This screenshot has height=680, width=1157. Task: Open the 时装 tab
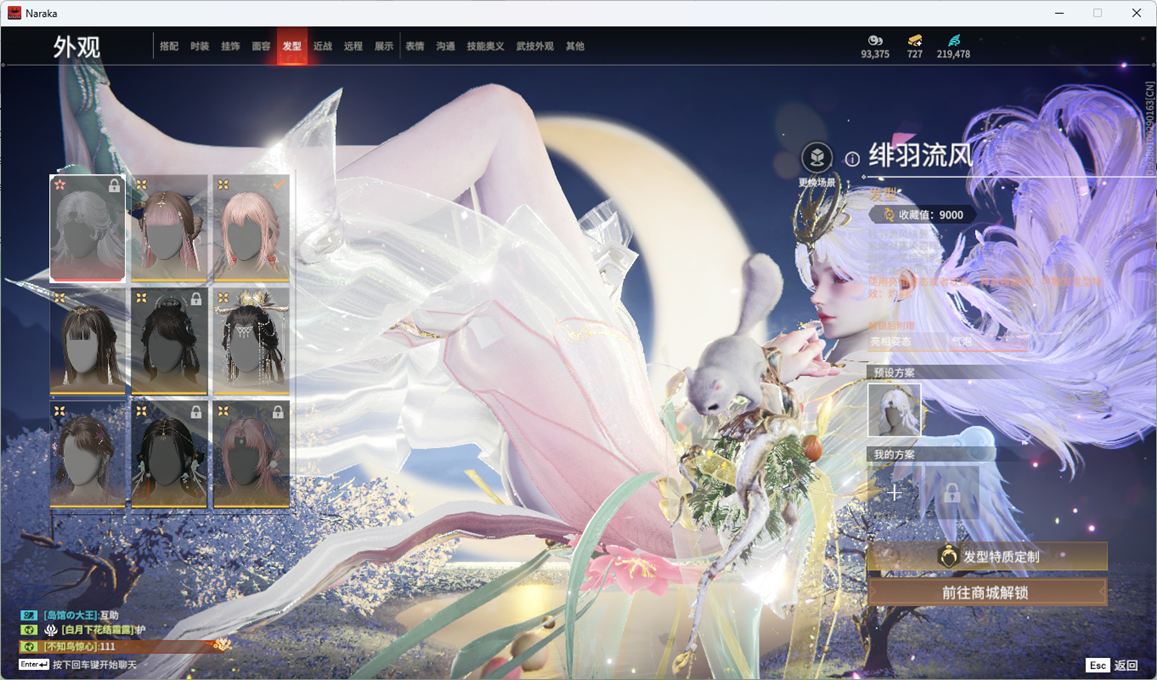(x=199, y=46)
